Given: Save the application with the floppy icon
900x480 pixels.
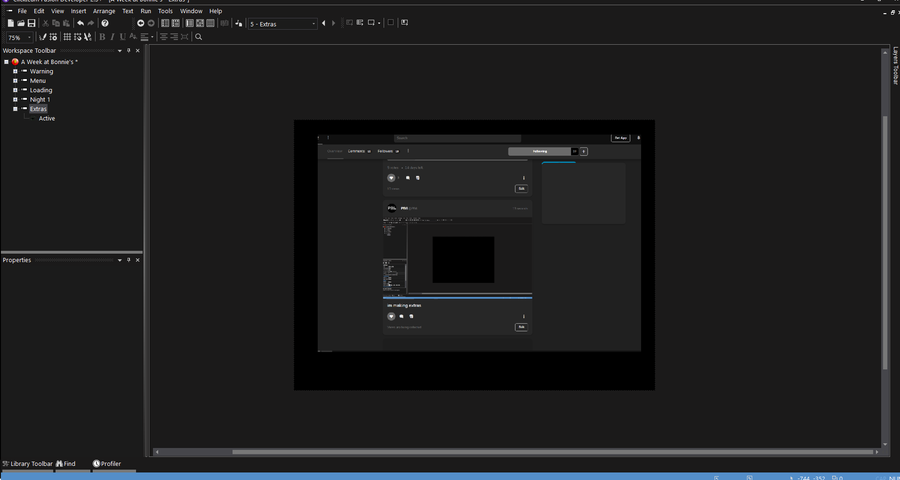Looking at the screenshot, I should pos(31,23).
